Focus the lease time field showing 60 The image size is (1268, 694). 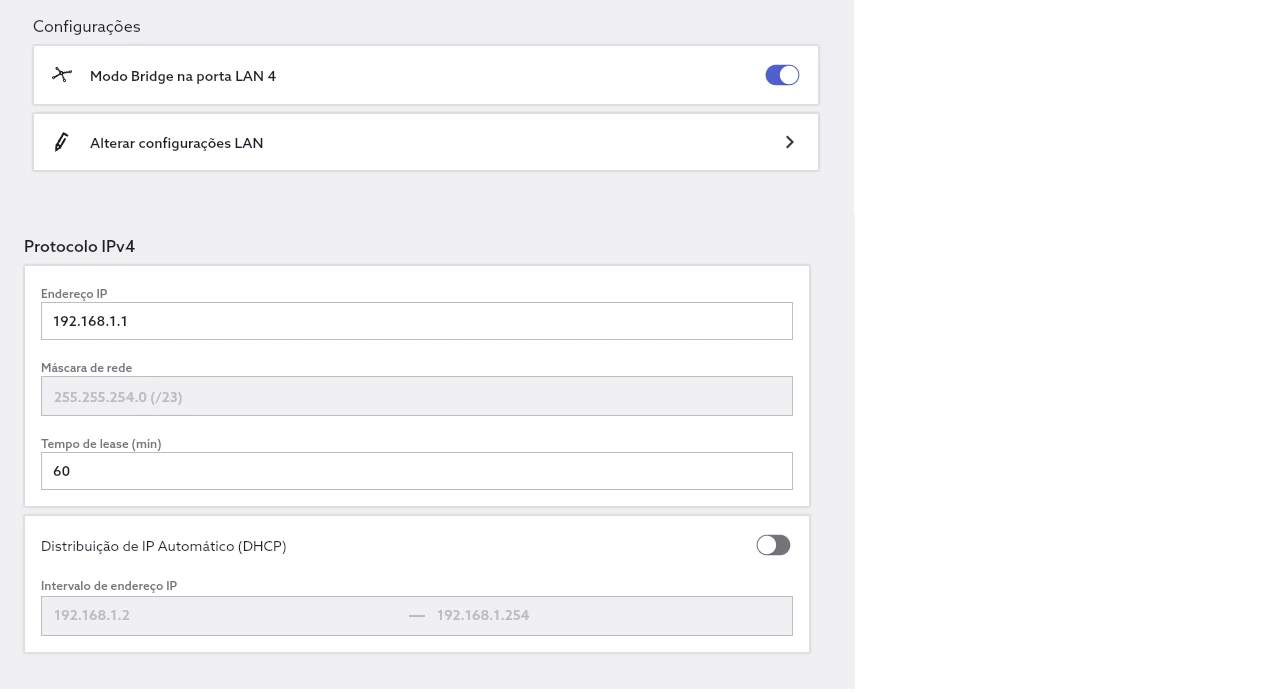click(x=416, y=471)
